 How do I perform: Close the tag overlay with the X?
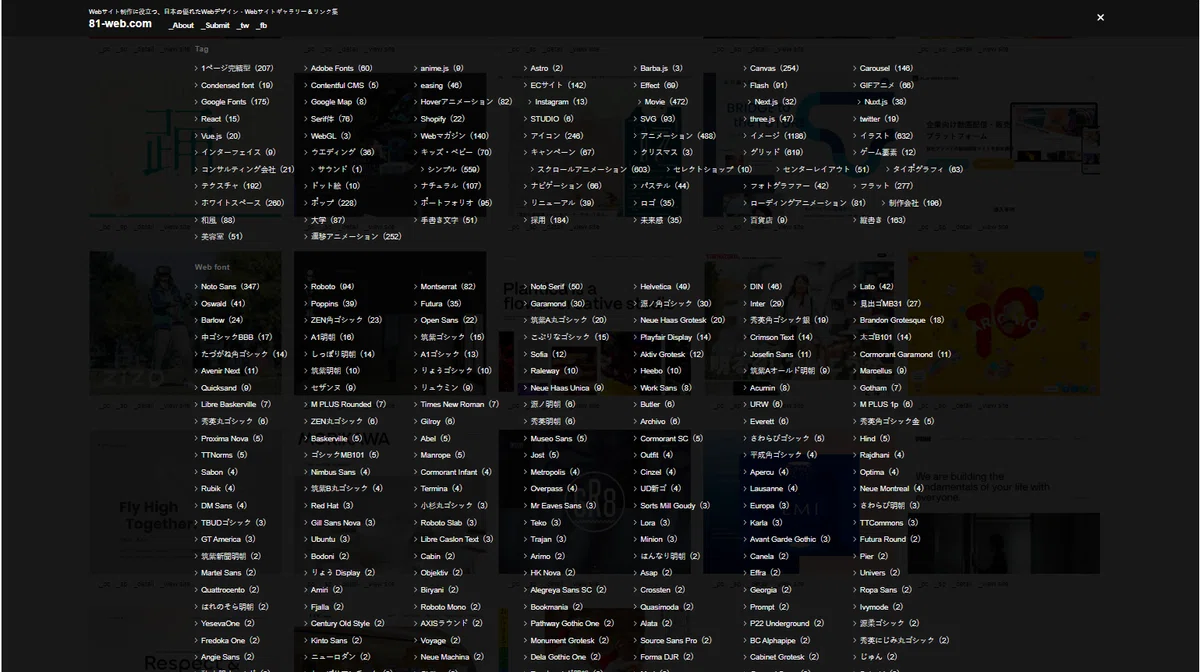[x=1100, y=17]
